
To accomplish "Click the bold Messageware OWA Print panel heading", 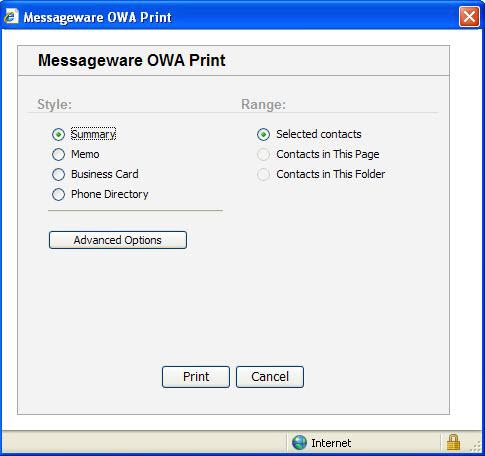I will pos(132,60).
